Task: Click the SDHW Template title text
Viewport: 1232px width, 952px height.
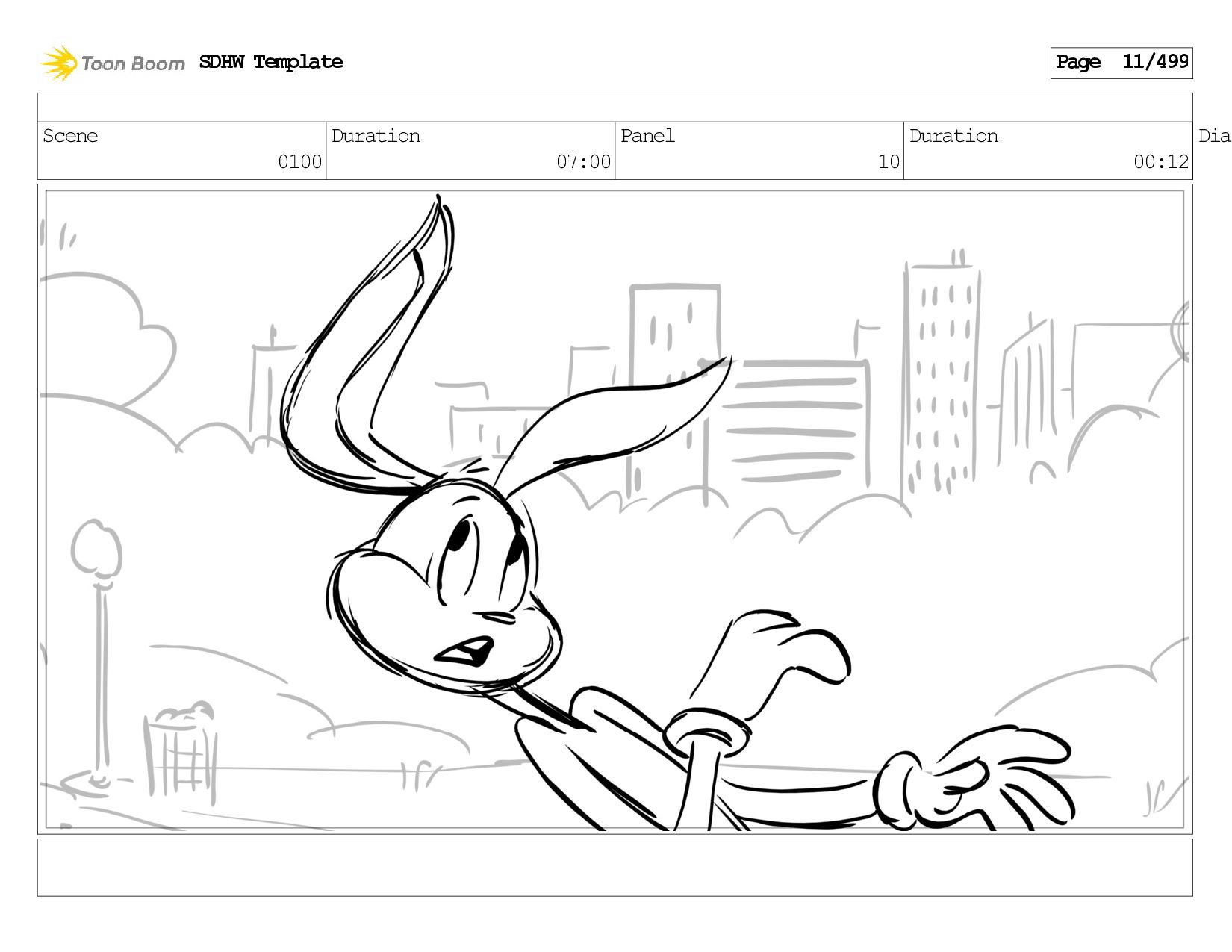Action: tap(271, 62)
